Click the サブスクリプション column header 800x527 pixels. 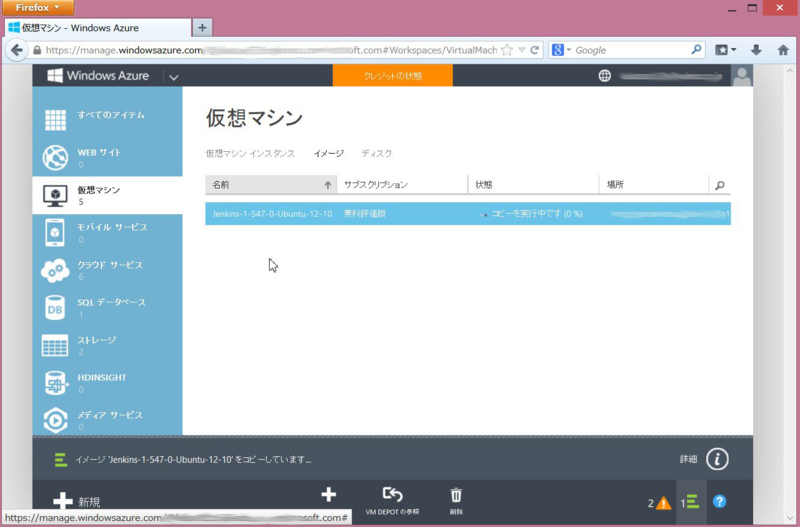402,185
